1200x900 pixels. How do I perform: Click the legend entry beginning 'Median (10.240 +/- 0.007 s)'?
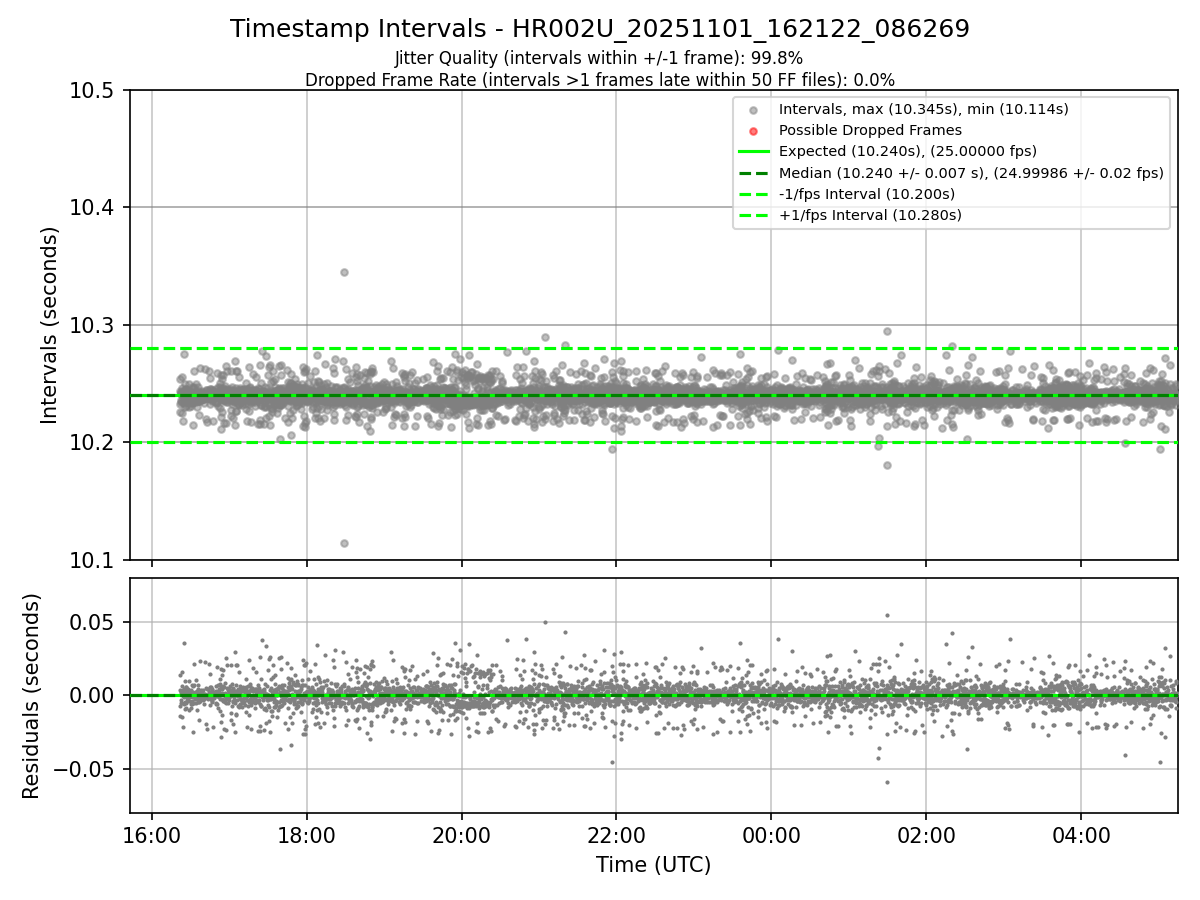coord(971,172)
